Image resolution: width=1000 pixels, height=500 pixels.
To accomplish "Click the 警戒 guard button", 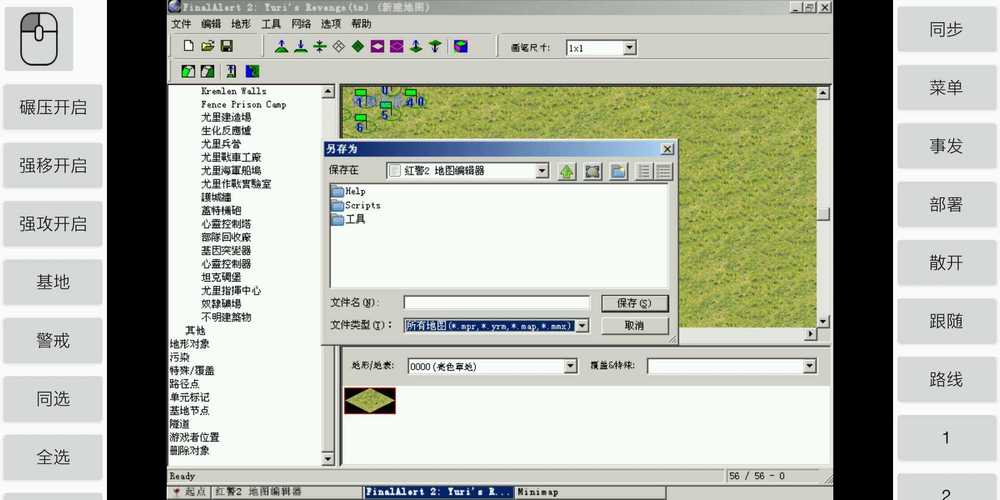I will [53, 341].
